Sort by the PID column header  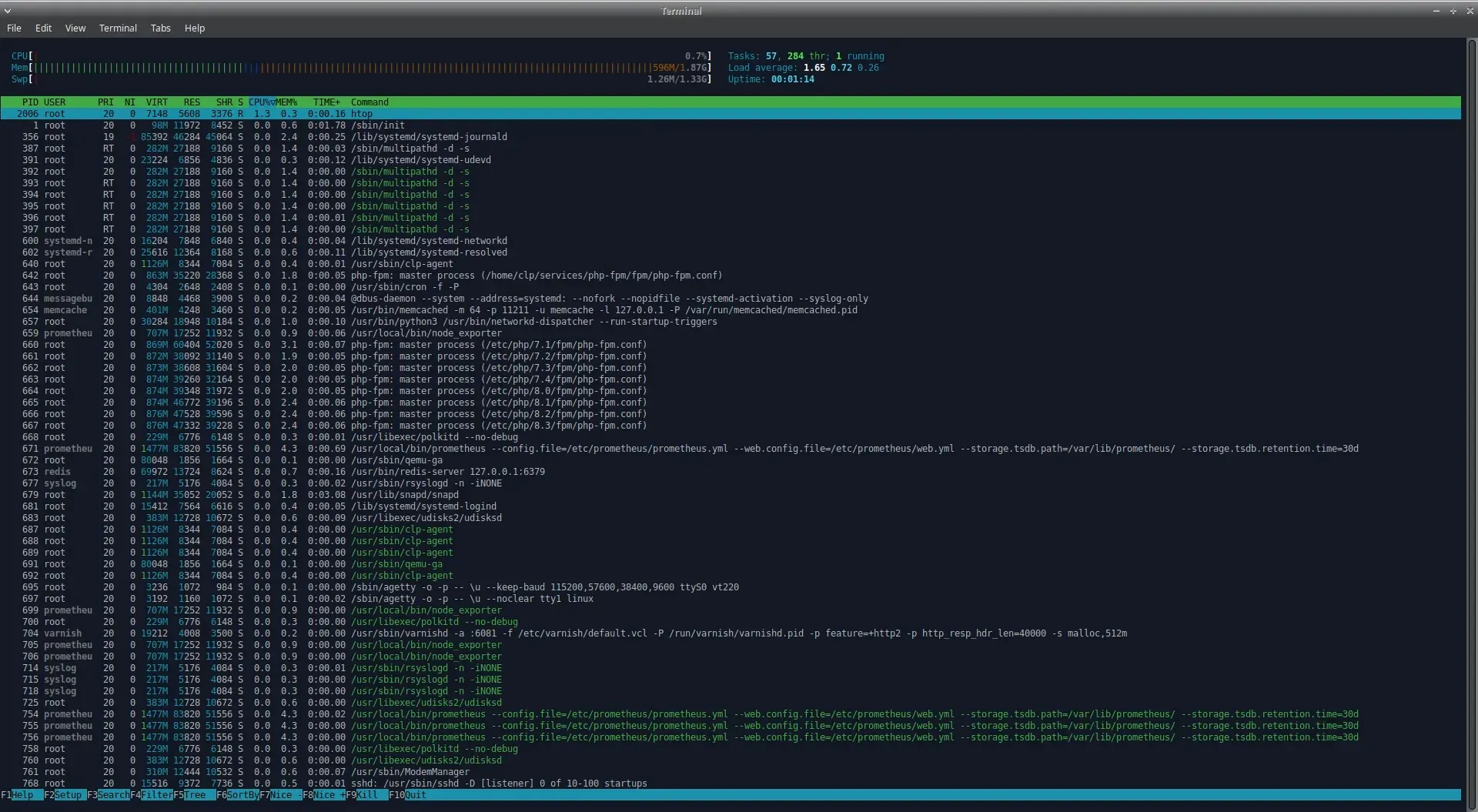coord(30,102)
